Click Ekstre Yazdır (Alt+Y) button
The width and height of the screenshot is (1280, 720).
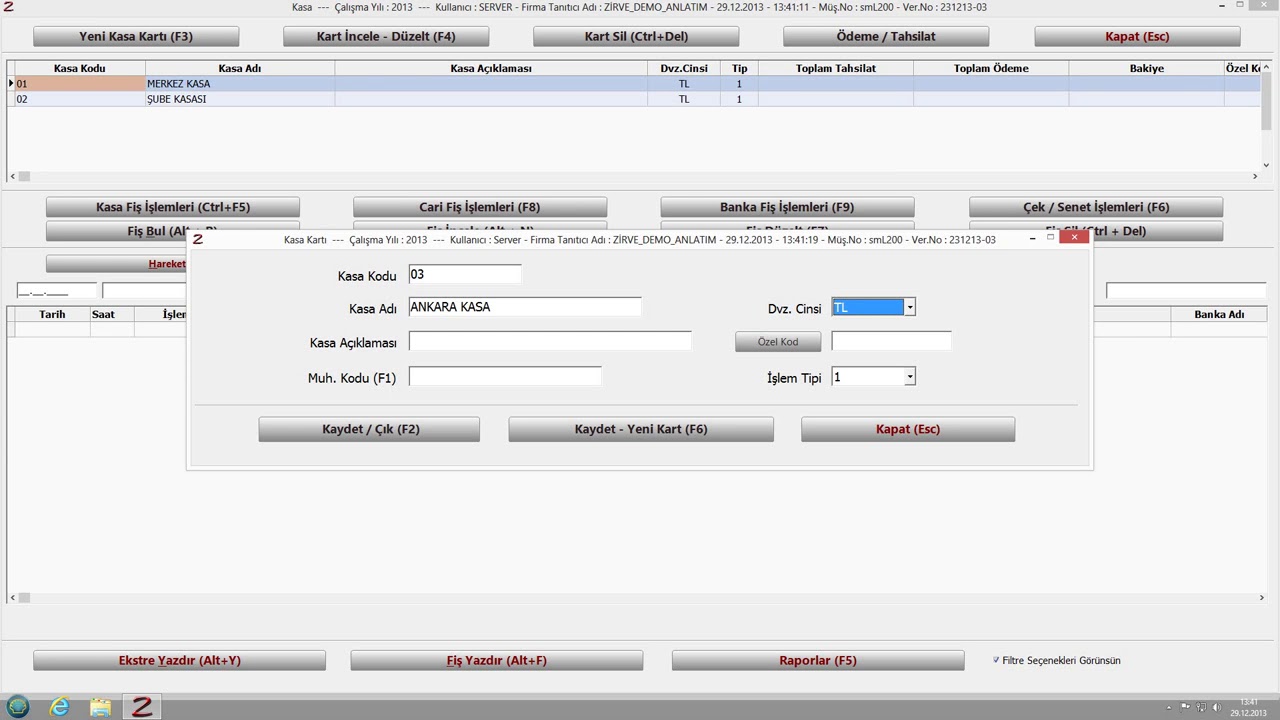coord(180,660)
